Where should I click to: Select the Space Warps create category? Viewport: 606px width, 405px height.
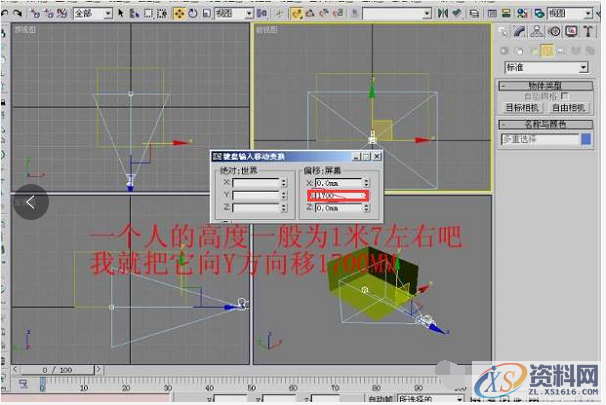(576, 51)
